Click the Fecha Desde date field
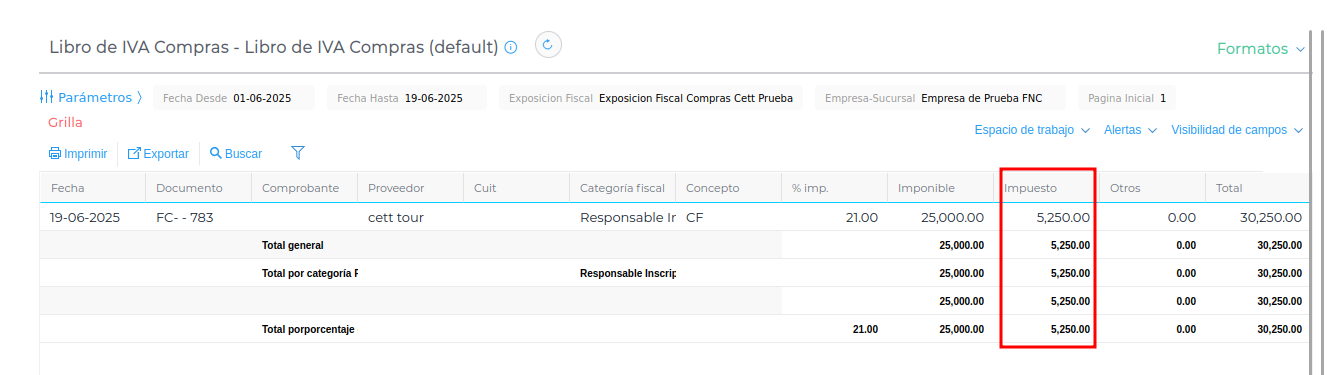The height and width of the screenshot is (375, 1338). 233,98
